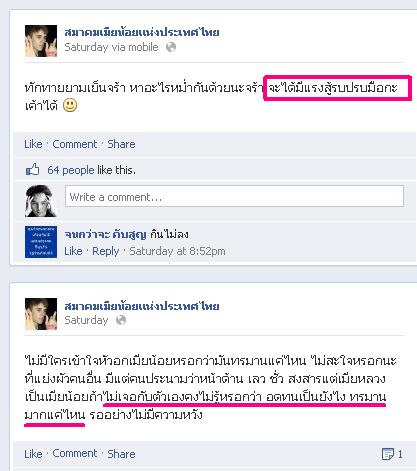This screenshot has height=471, width=417.
Task: Open first post author's profile picture
Action: (41, 41)
